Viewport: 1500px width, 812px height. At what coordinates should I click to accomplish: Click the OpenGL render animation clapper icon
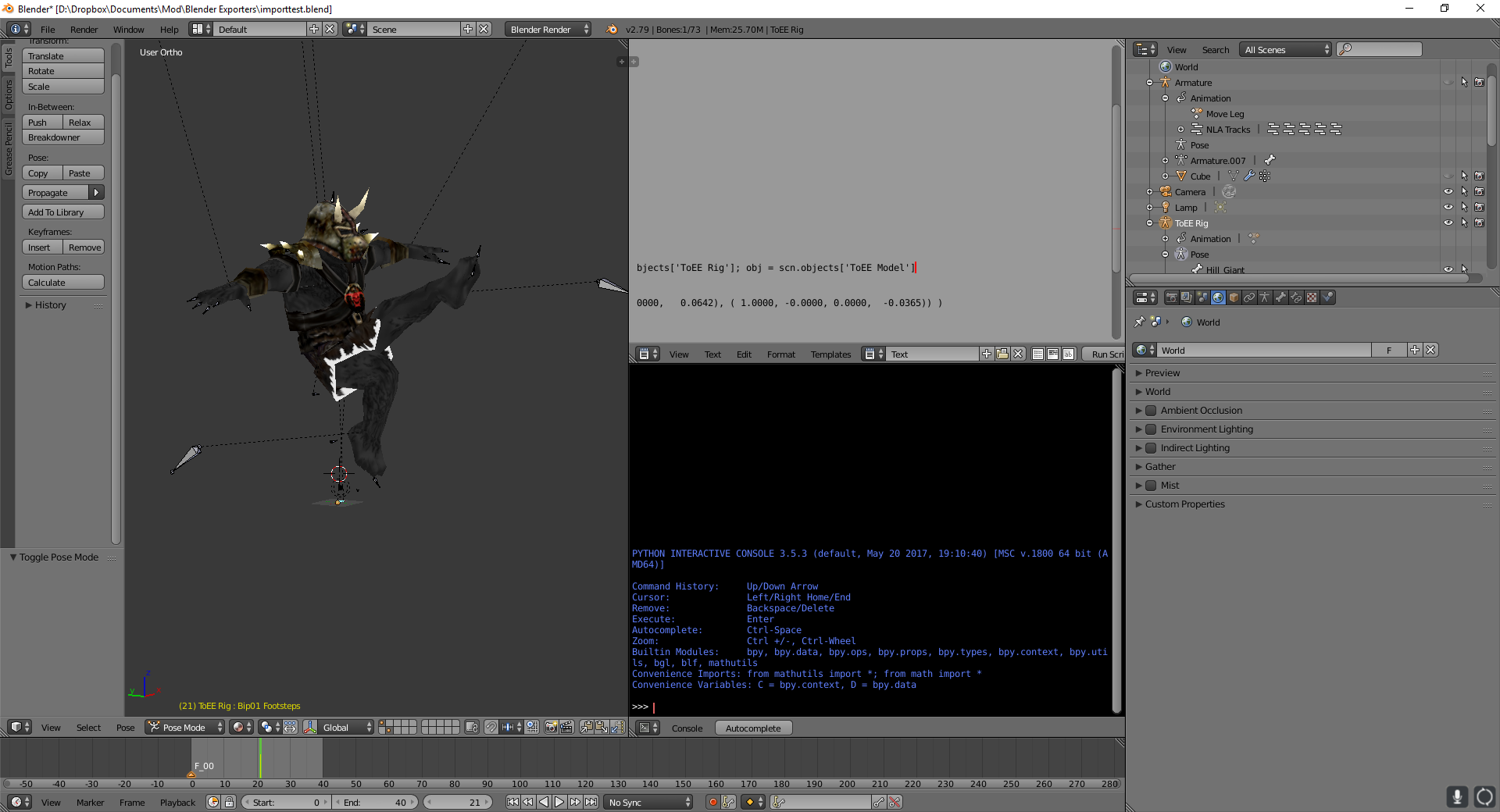click(566, 727)
